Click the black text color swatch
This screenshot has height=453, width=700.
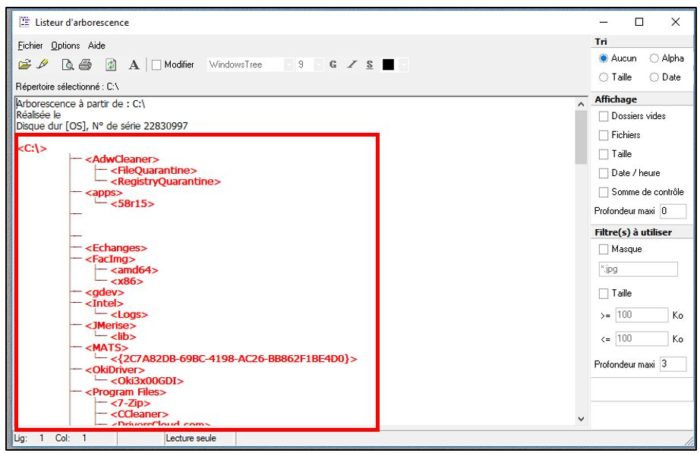pyautogui.click(x=388, y=65)
